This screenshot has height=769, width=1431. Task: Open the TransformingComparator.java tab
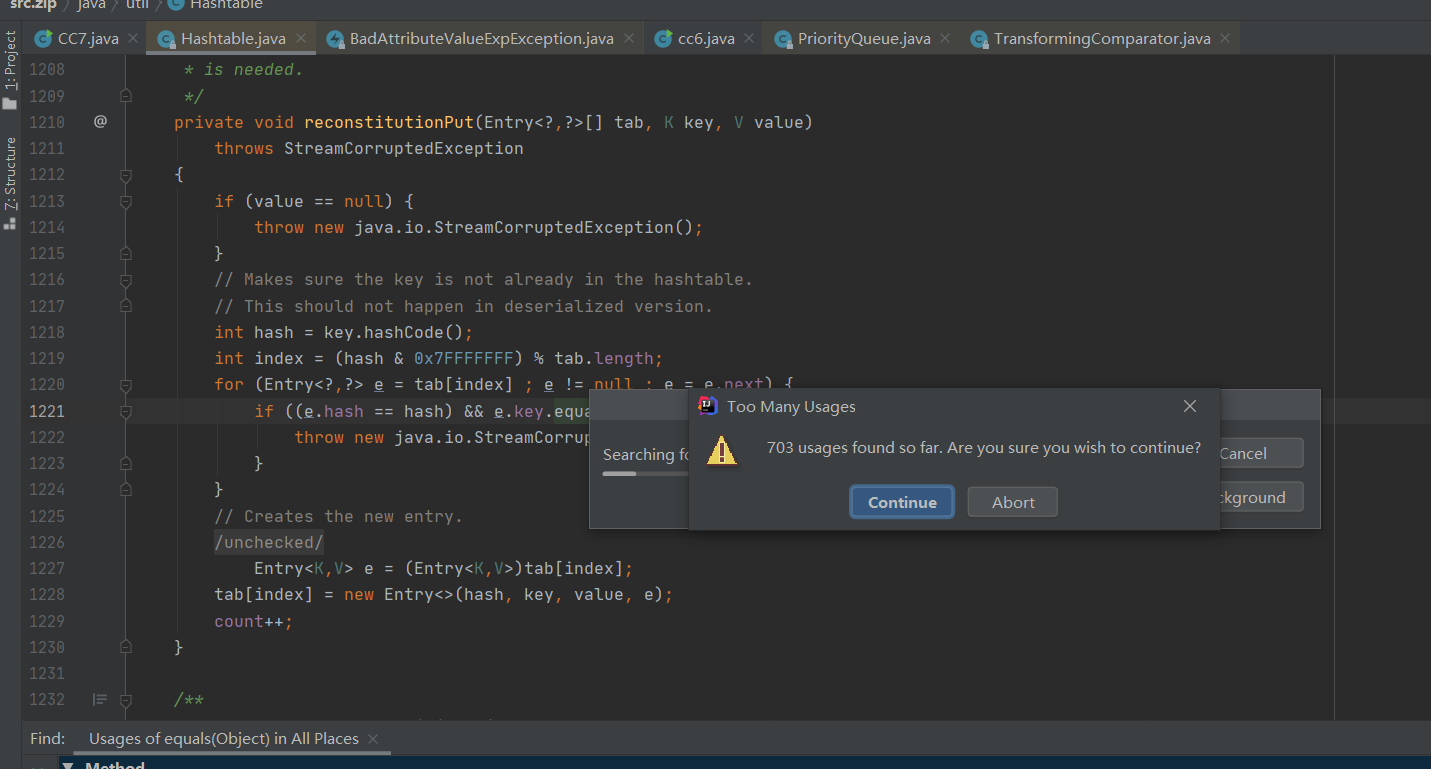tap(1101, 39)
